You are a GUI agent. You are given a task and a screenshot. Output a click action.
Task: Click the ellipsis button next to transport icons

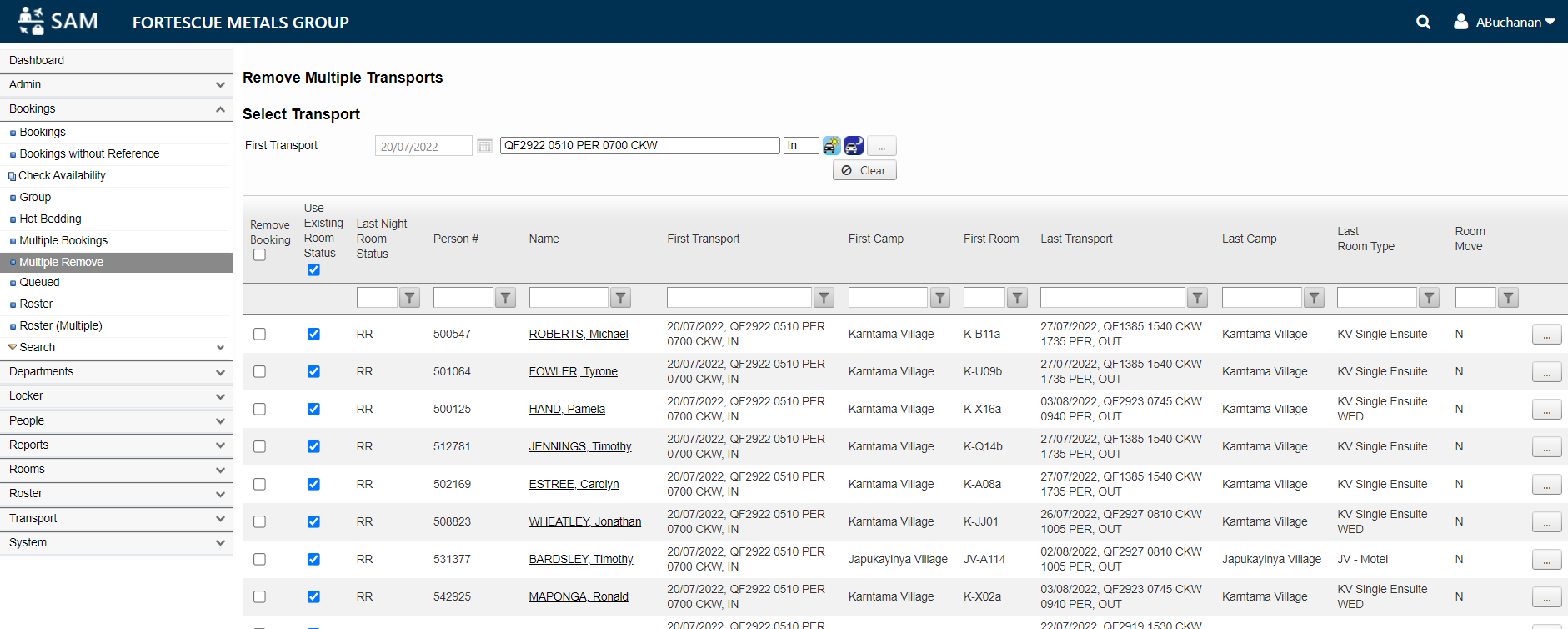point(882,146)
